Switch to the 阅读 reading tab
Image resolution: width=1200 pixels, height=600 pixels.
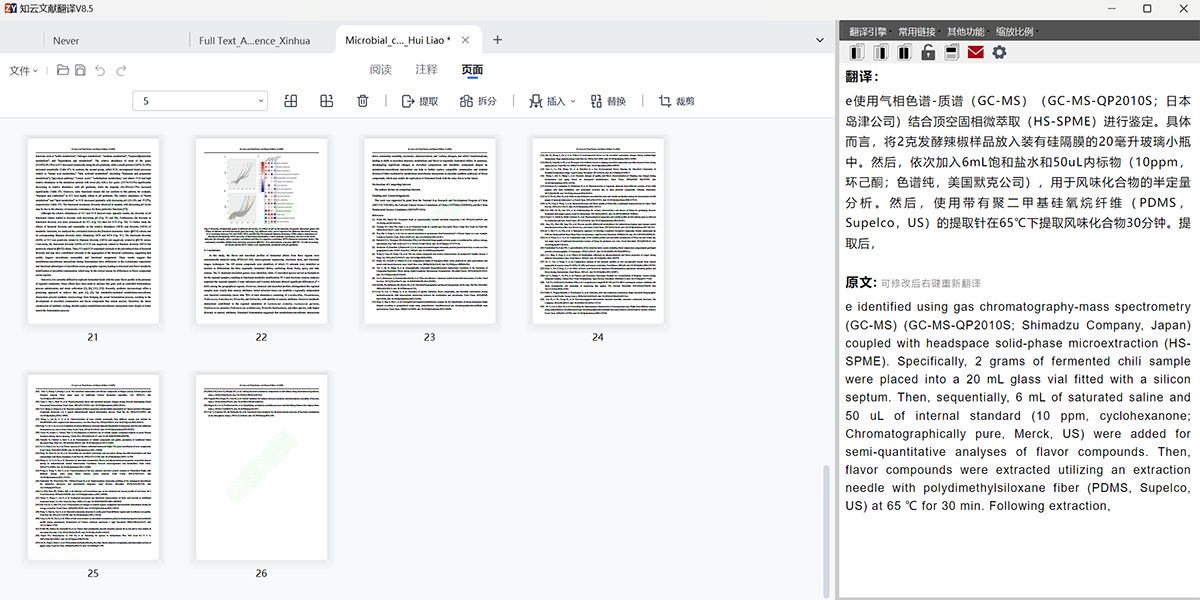380,70
